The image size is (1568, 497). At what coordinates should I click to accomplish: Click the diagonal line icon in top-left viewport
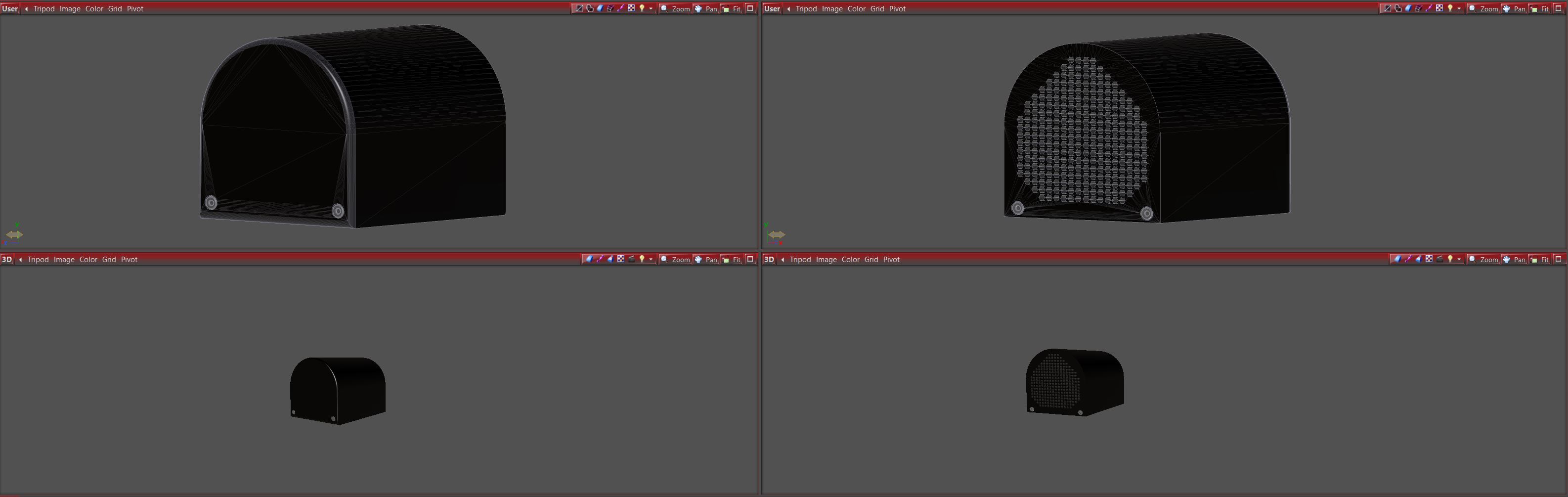[x=579, y=8]
